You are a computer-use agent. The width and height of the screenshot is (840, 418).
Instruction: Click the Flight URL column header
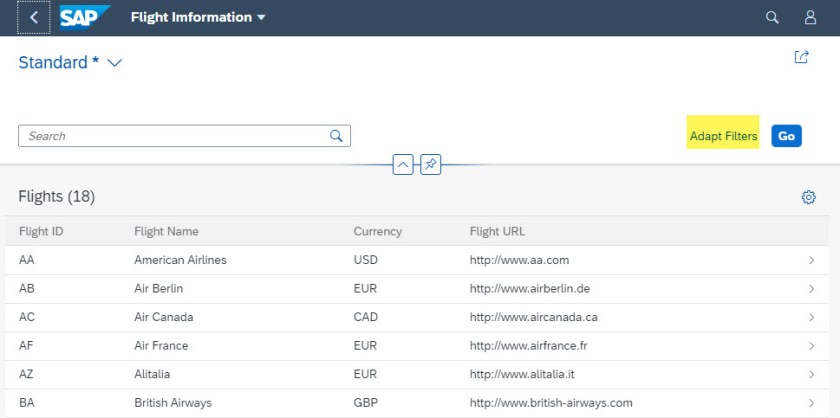497,231
